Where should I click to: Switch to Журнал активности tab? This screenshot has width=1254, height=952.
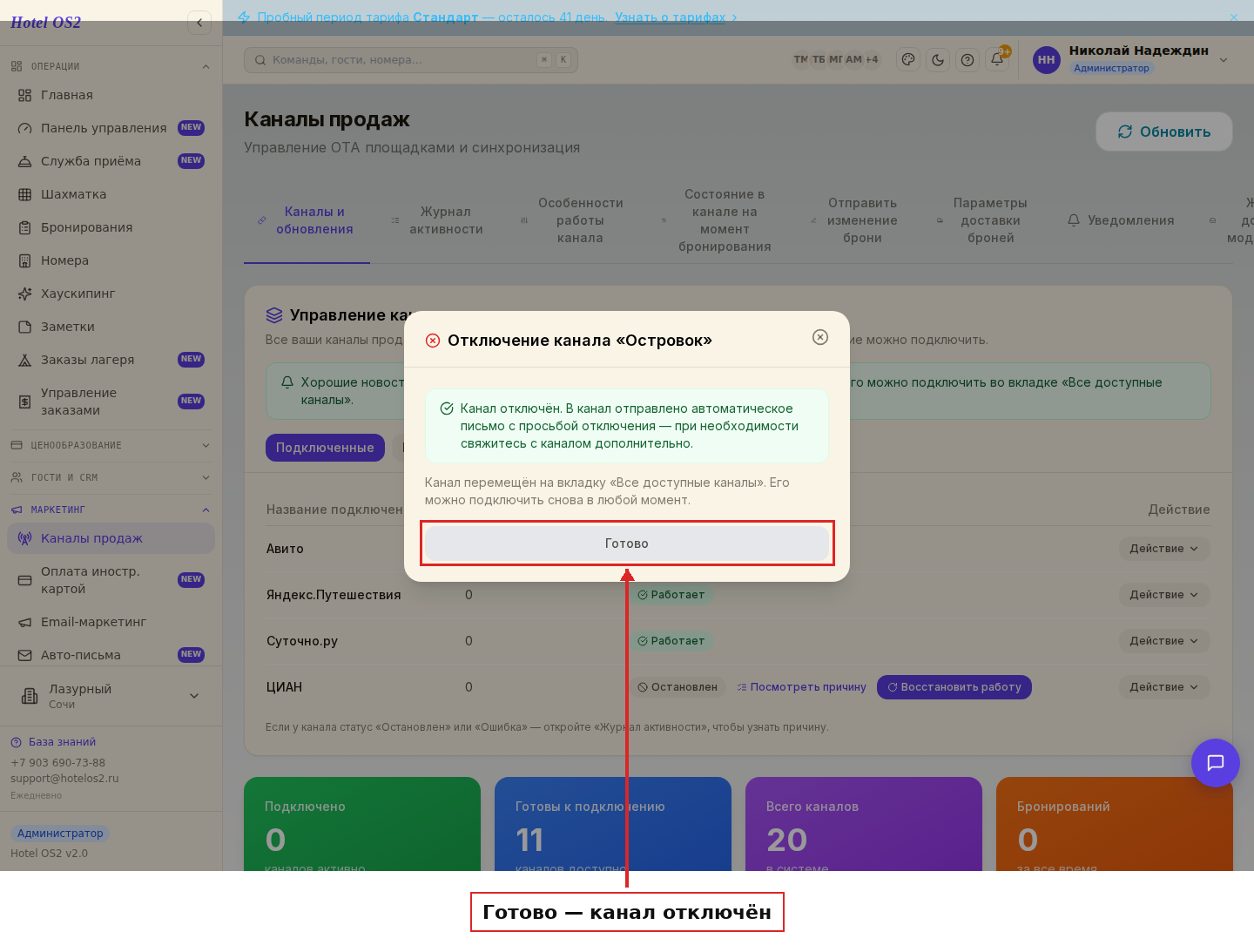coord(438,220)
